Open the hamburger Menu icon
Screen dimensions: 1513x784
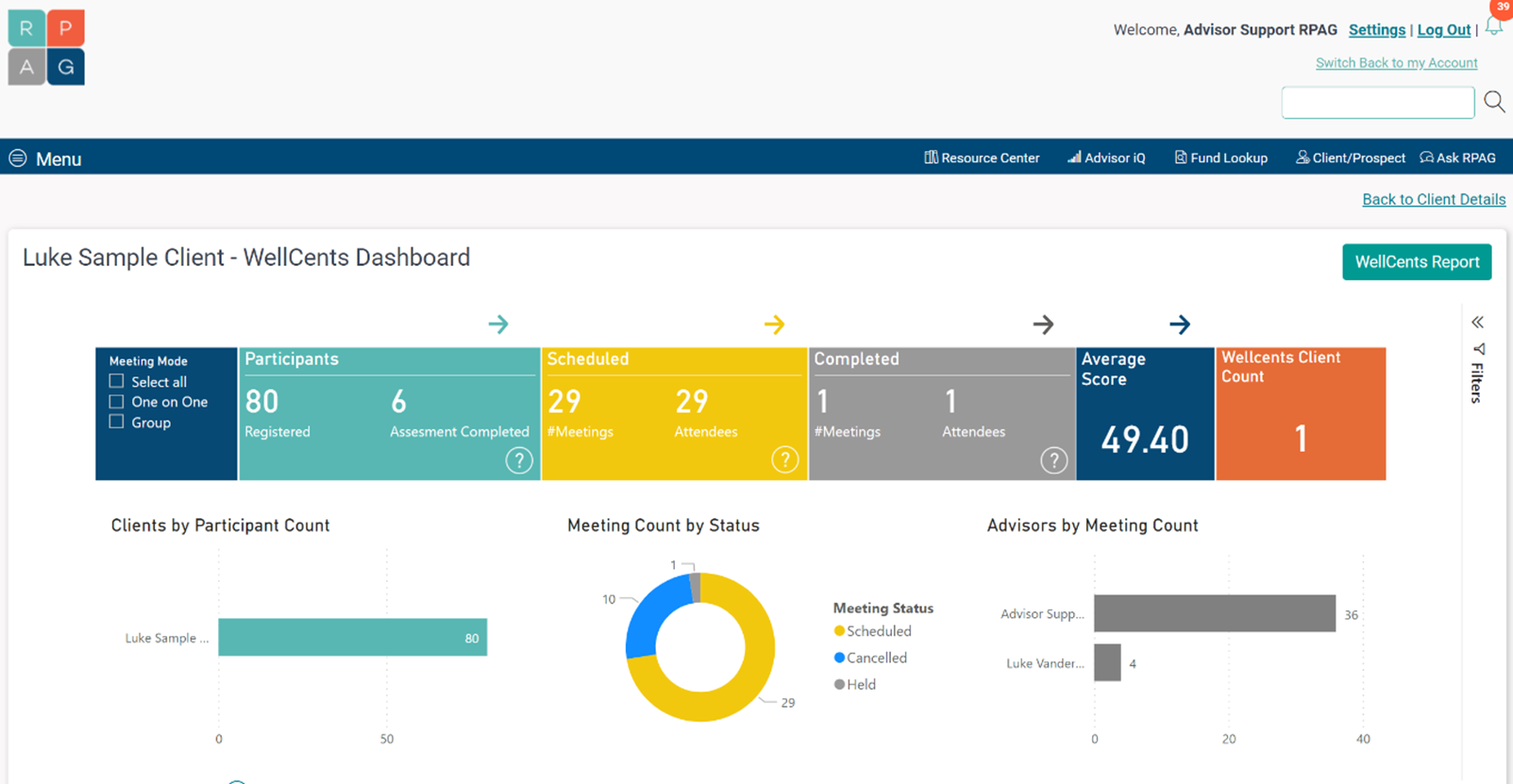[x=18, y=158]
